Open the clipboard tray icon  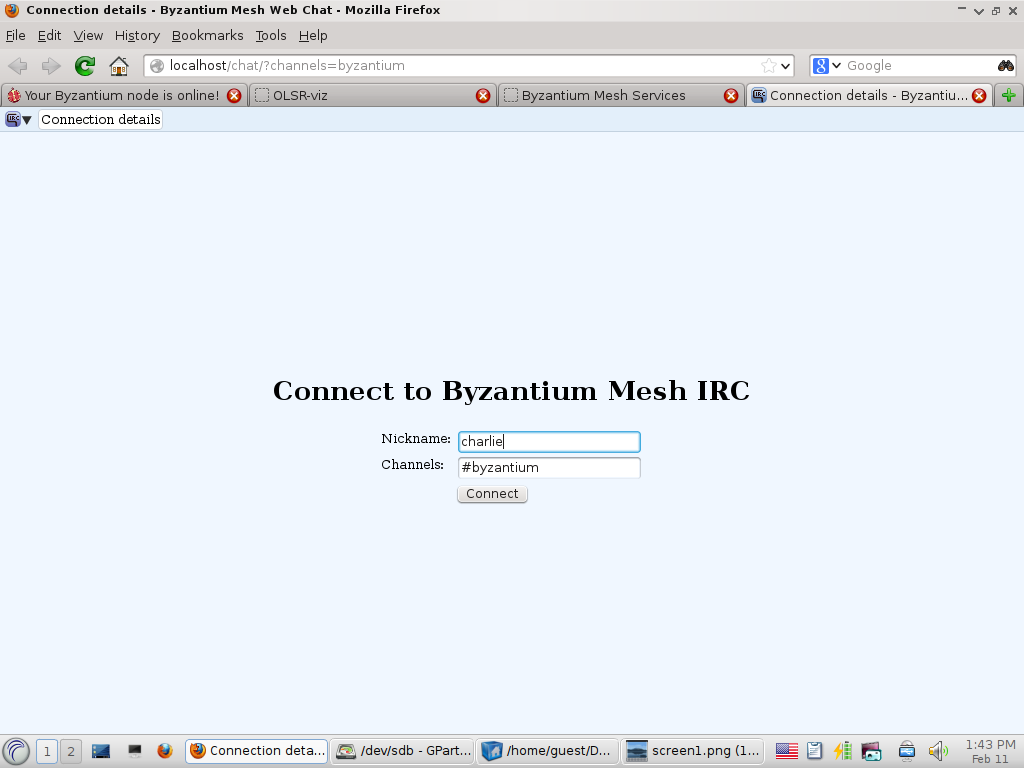(x=814, y=751)
